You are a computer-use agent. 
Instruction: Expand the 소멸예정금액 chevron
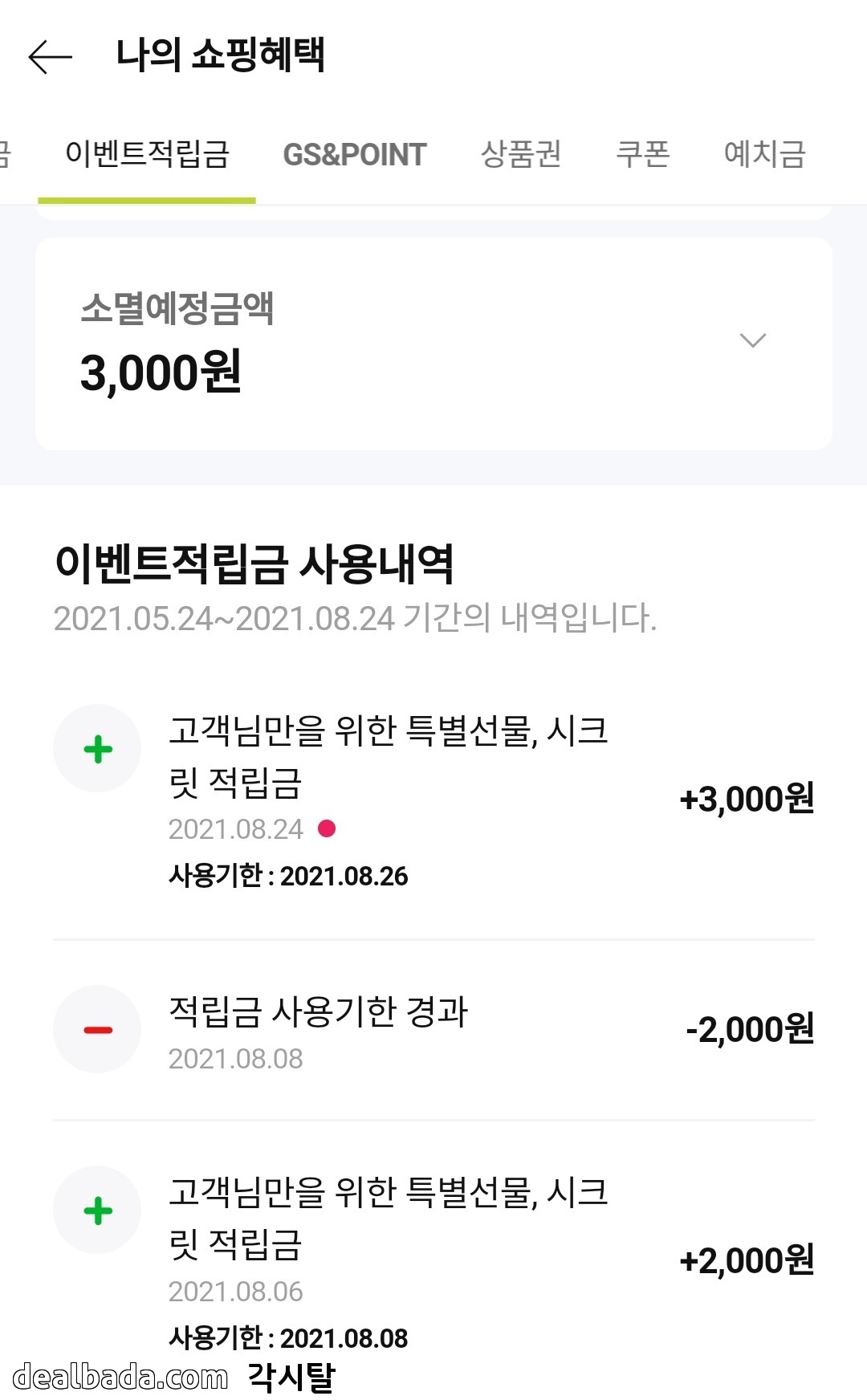pos(752,340)
